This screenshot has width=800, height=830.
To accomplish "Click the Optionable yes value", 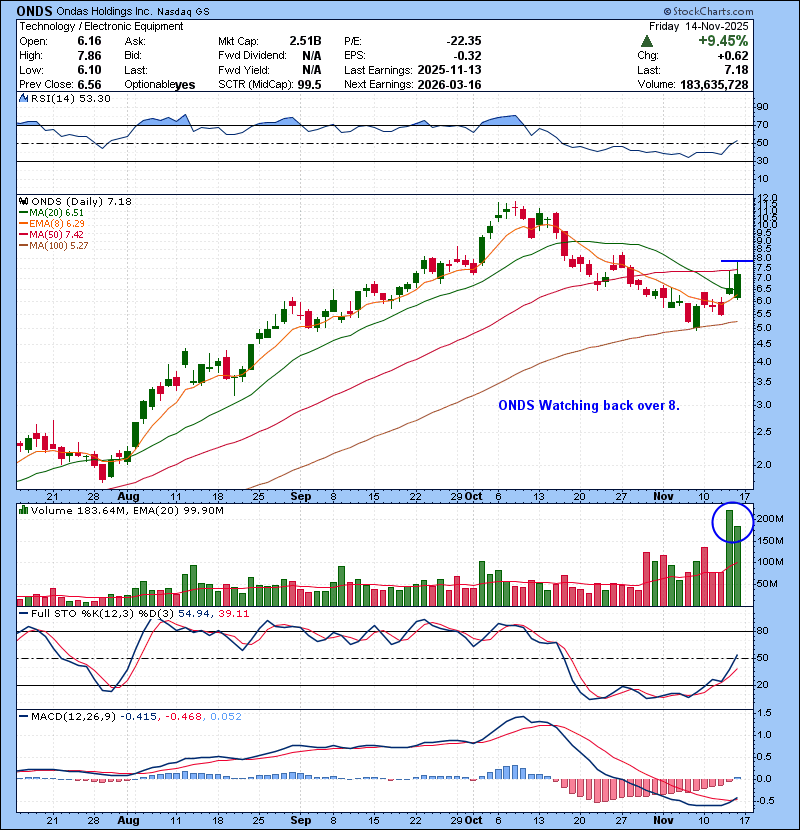I will [185, 85].
